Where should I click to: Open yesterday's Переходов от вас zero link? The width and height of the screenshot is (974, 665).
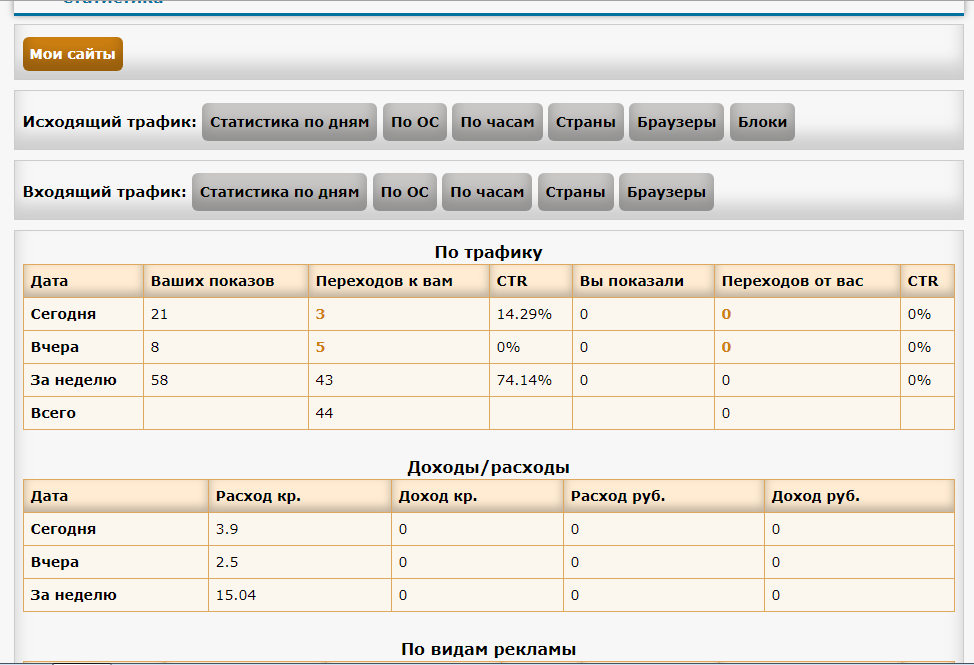726,347
